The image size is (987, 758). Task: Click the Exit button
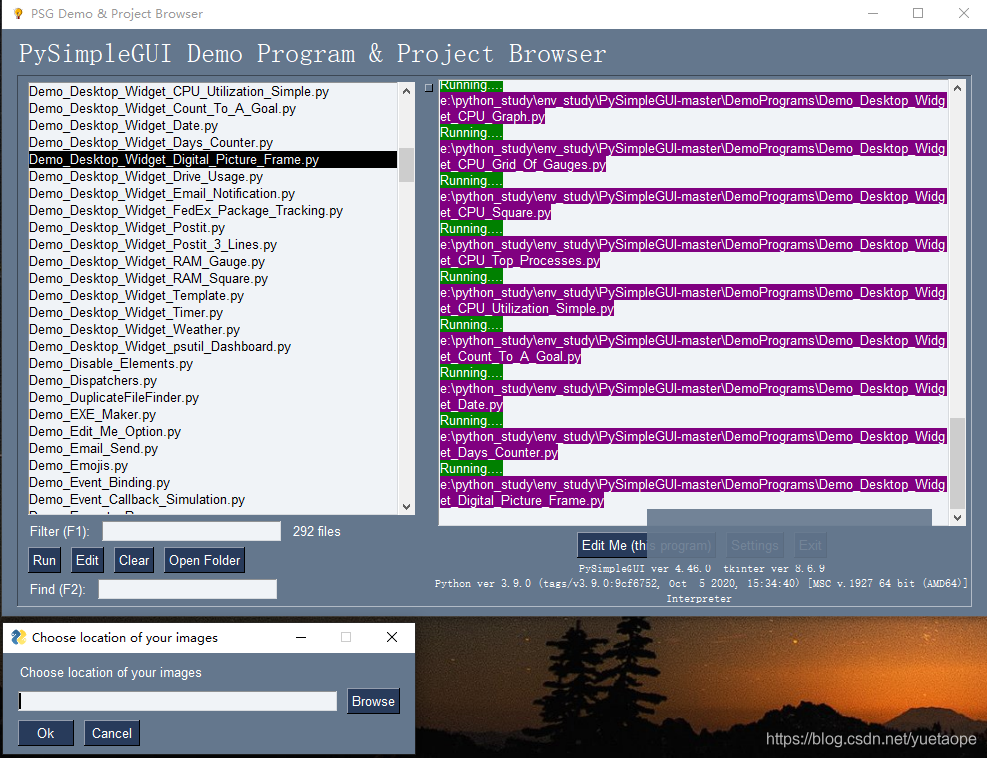pyautogui.click(x=810, y=545)
